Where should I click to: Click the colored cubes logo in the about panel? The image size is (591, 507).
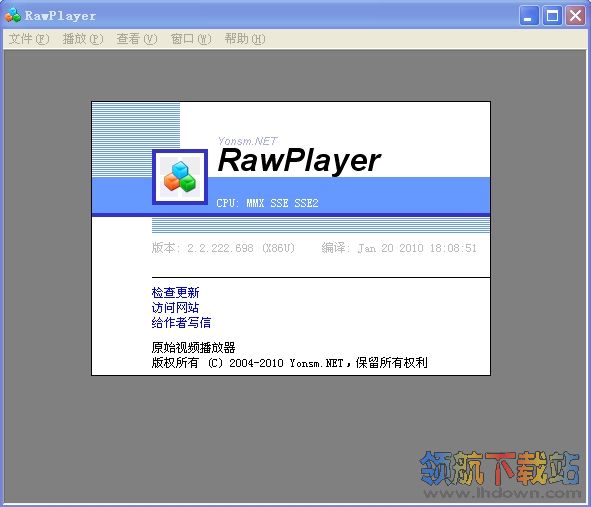tap(180, 177)
